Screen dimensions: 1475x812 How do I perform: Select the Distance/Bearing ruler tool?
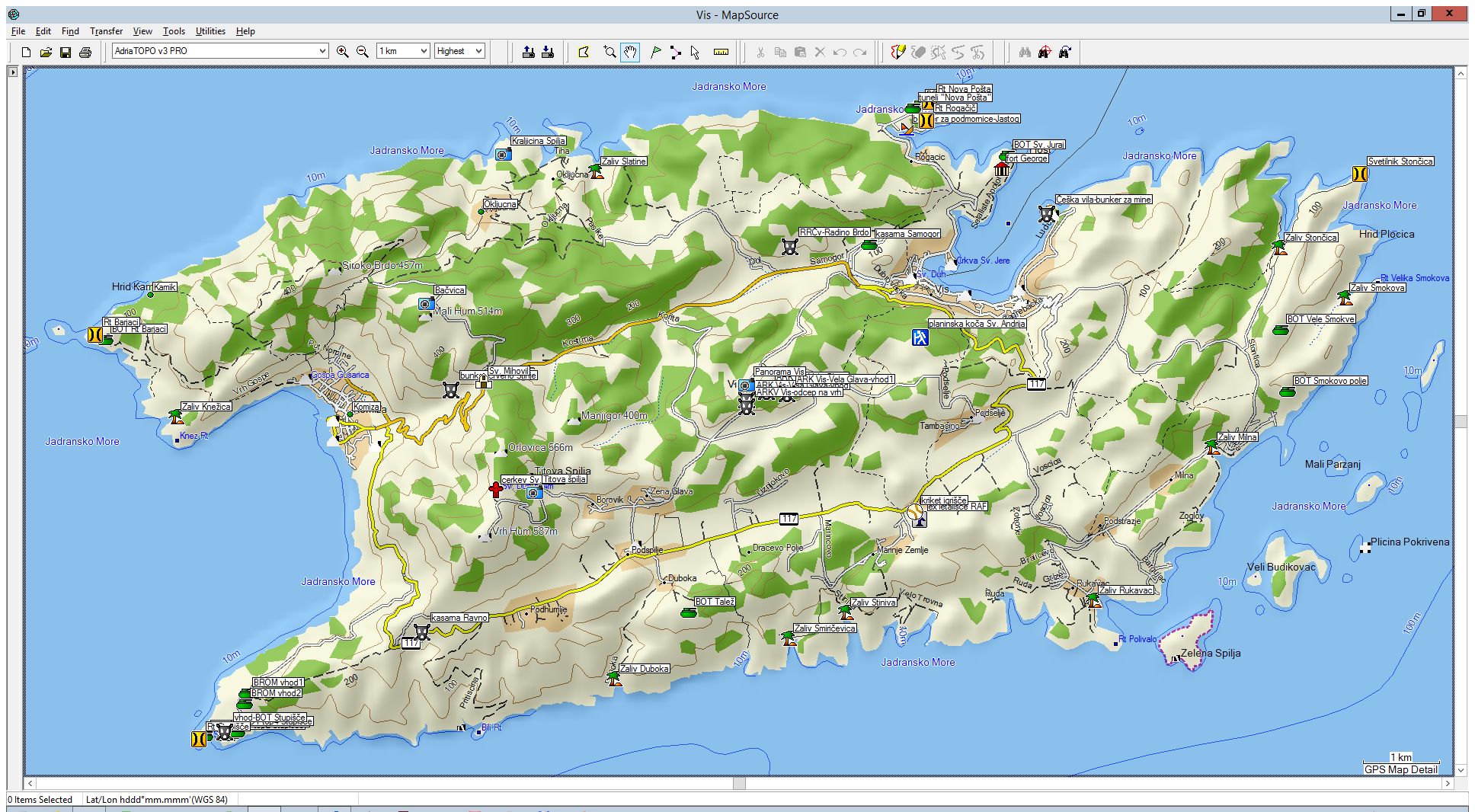point(721,52)
